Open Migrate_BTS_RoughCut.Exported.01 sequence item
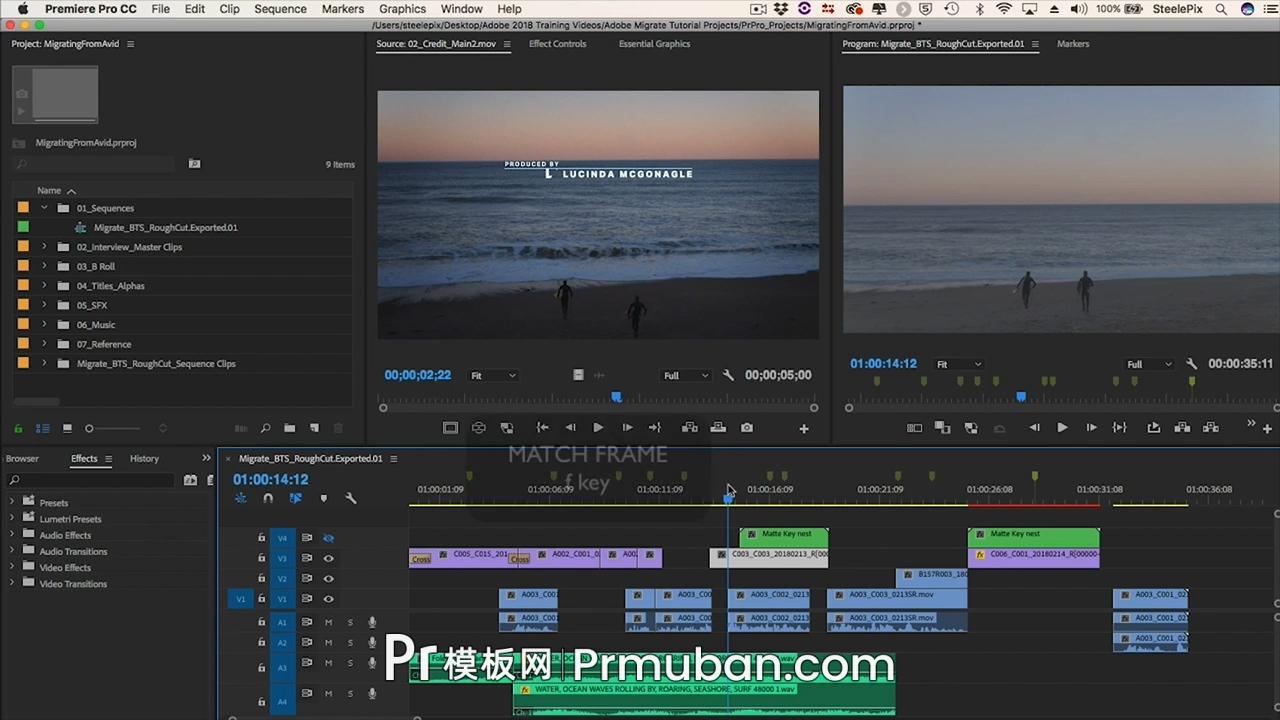This screenshot has height=720, width=1280. 165,227
